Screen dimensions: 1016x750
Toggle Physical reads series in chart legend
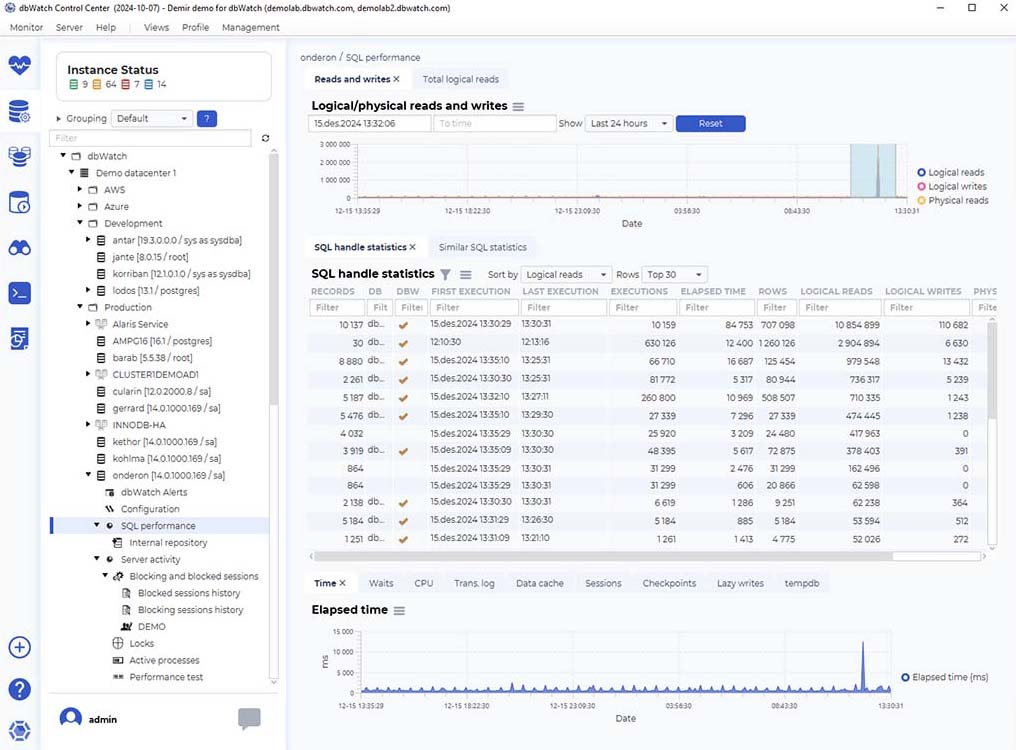point(952,200)
